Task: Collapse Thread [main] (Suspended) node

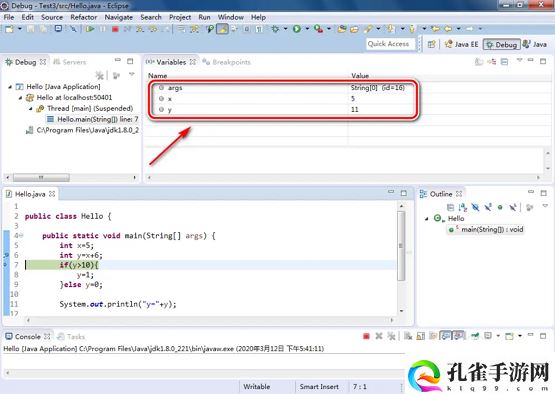Action: tap(31, 109)
